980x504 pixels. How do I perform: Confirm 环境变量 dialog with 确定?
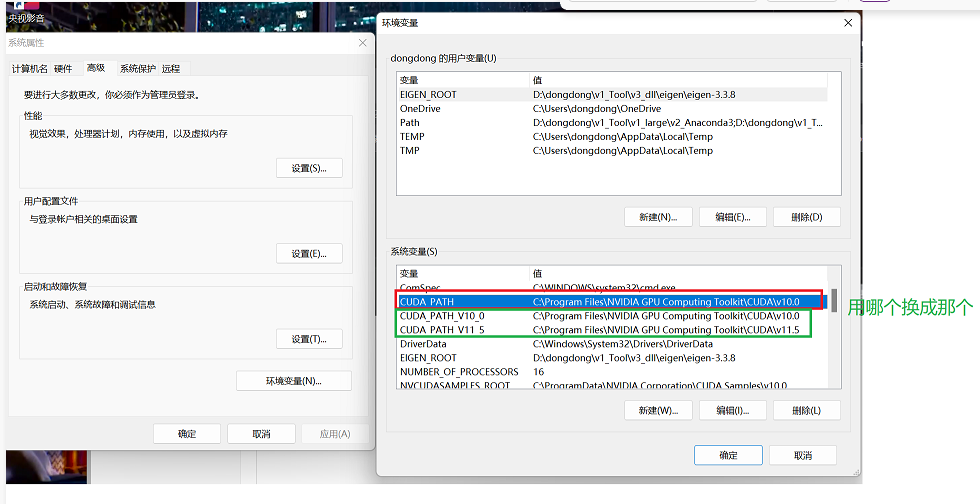[728, 455]
